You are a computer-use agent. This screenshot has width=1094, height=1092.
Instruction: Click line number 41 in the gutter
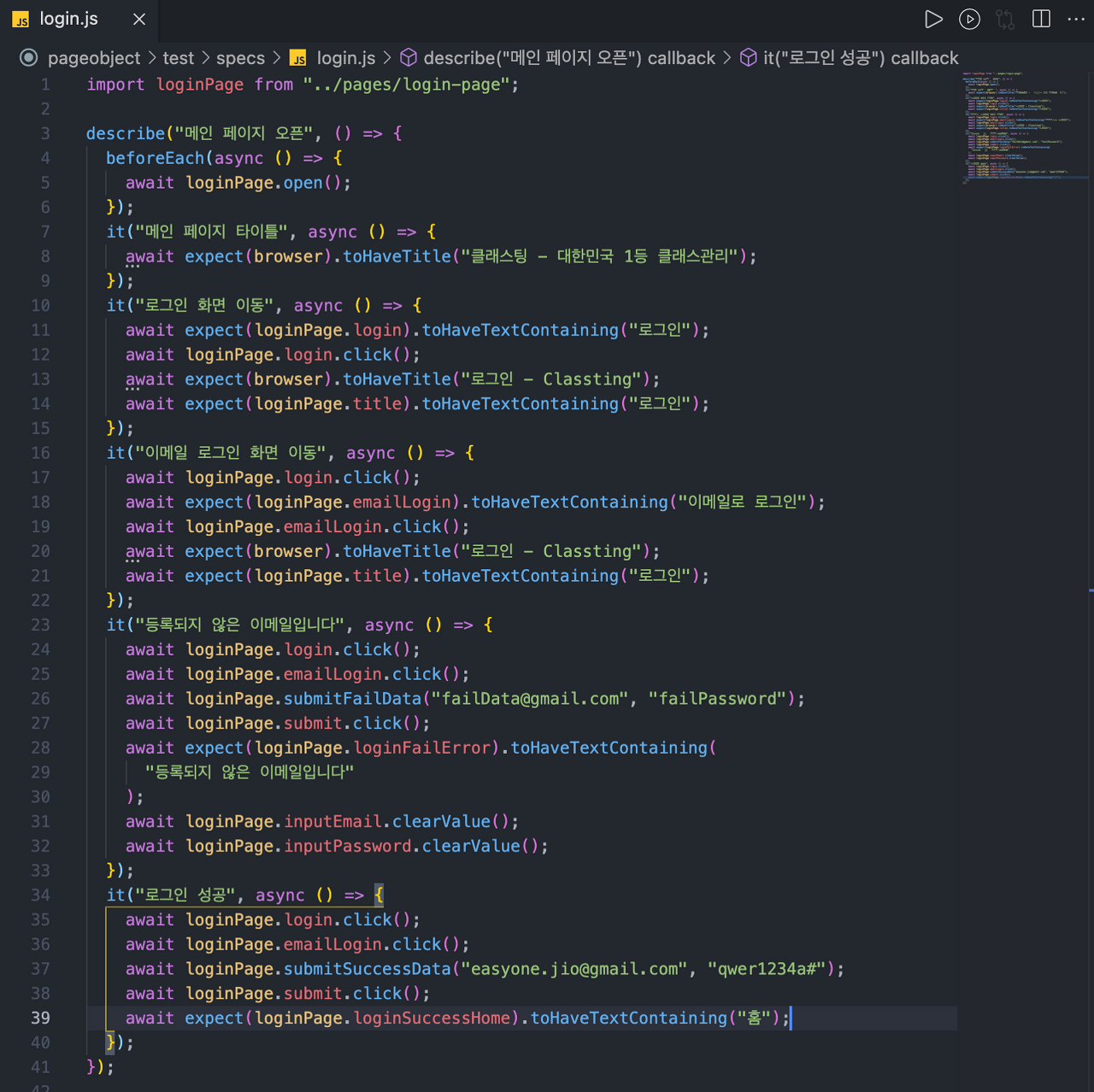point(40,1067)
